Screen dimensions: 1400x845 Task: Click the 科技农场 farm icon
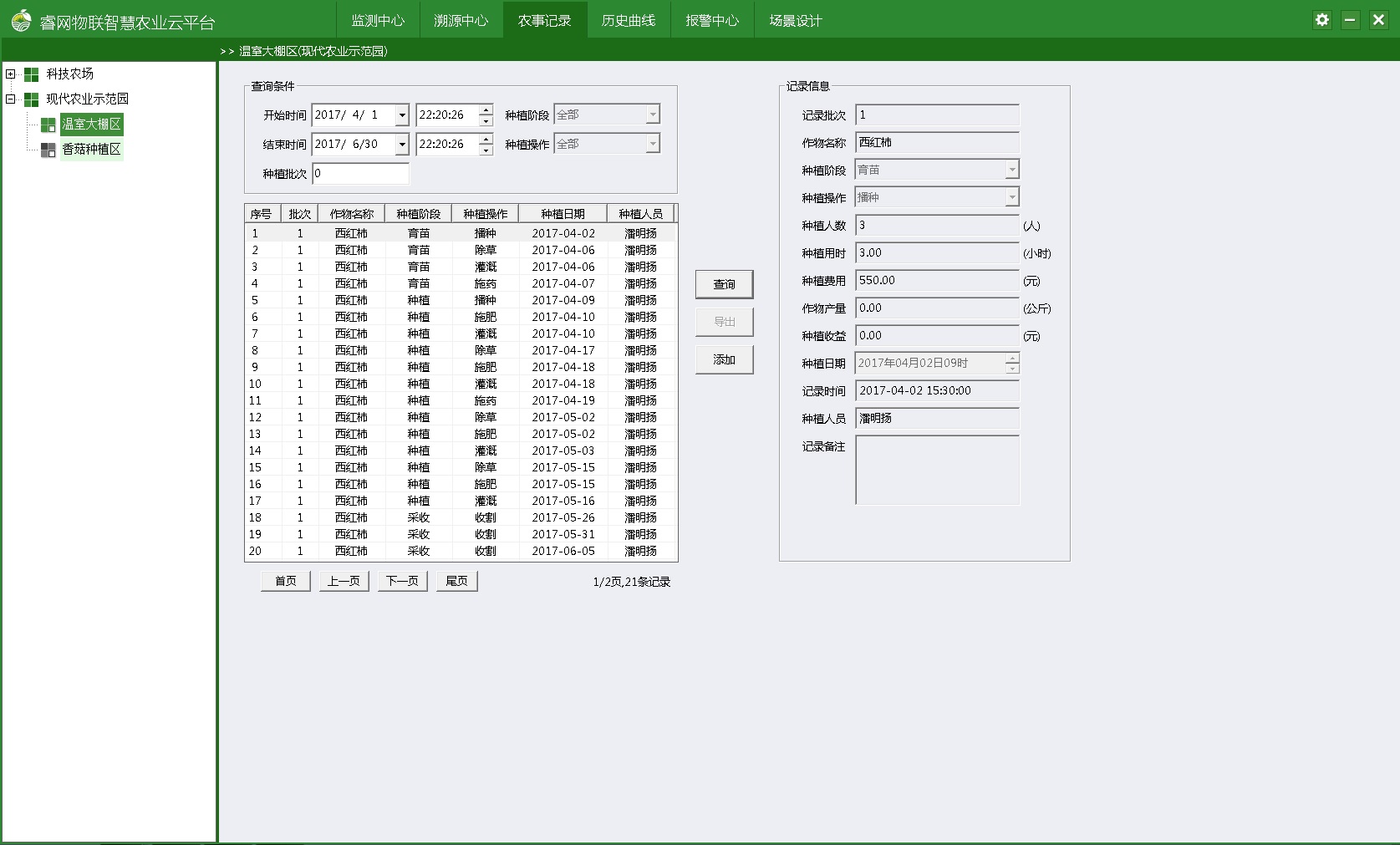(x=31, y=74)
